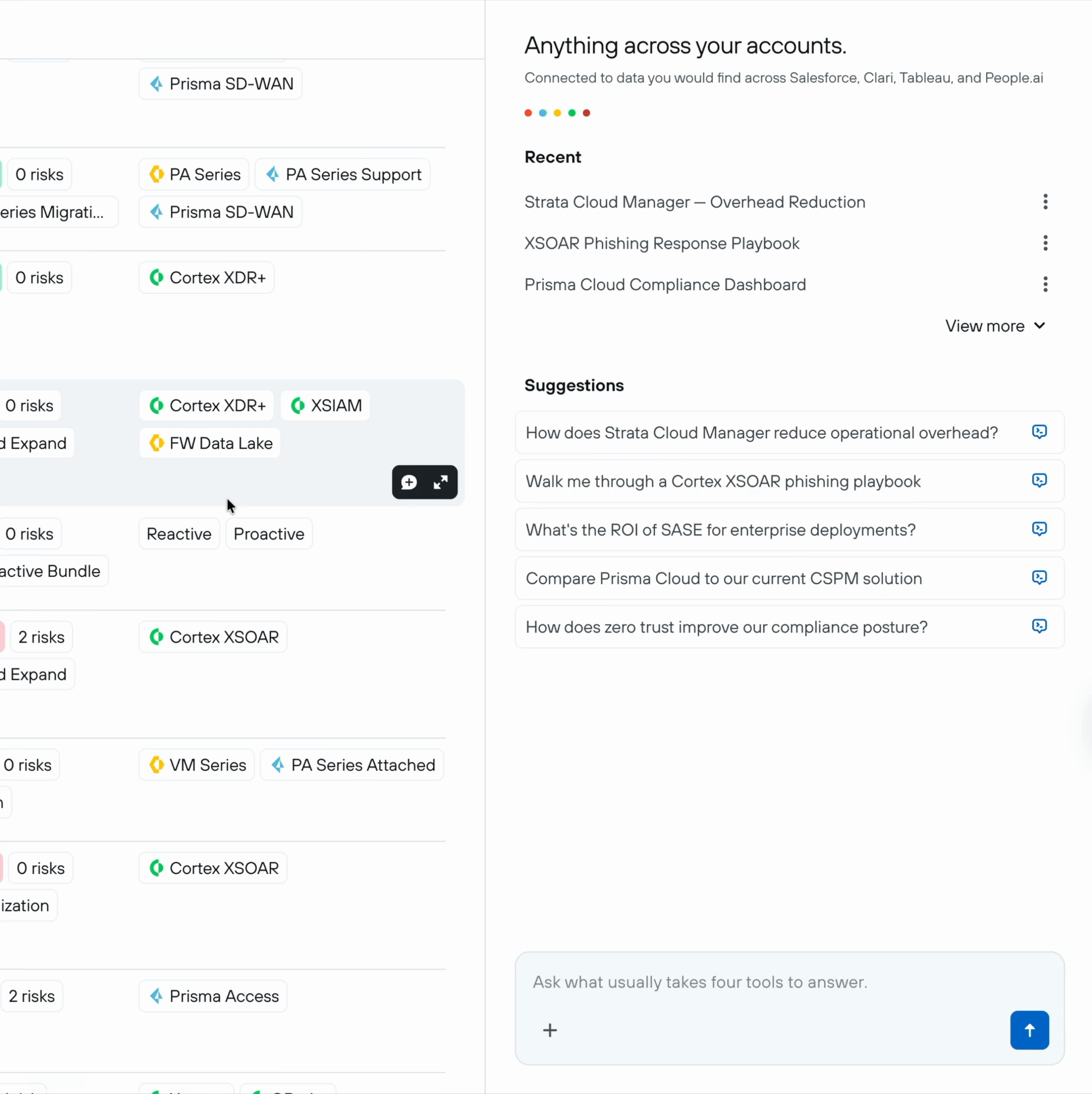1092x1094 pixels.
Task: Open recent Prisma Cloud Compliance Dashboard
Action: pos(665,284)
